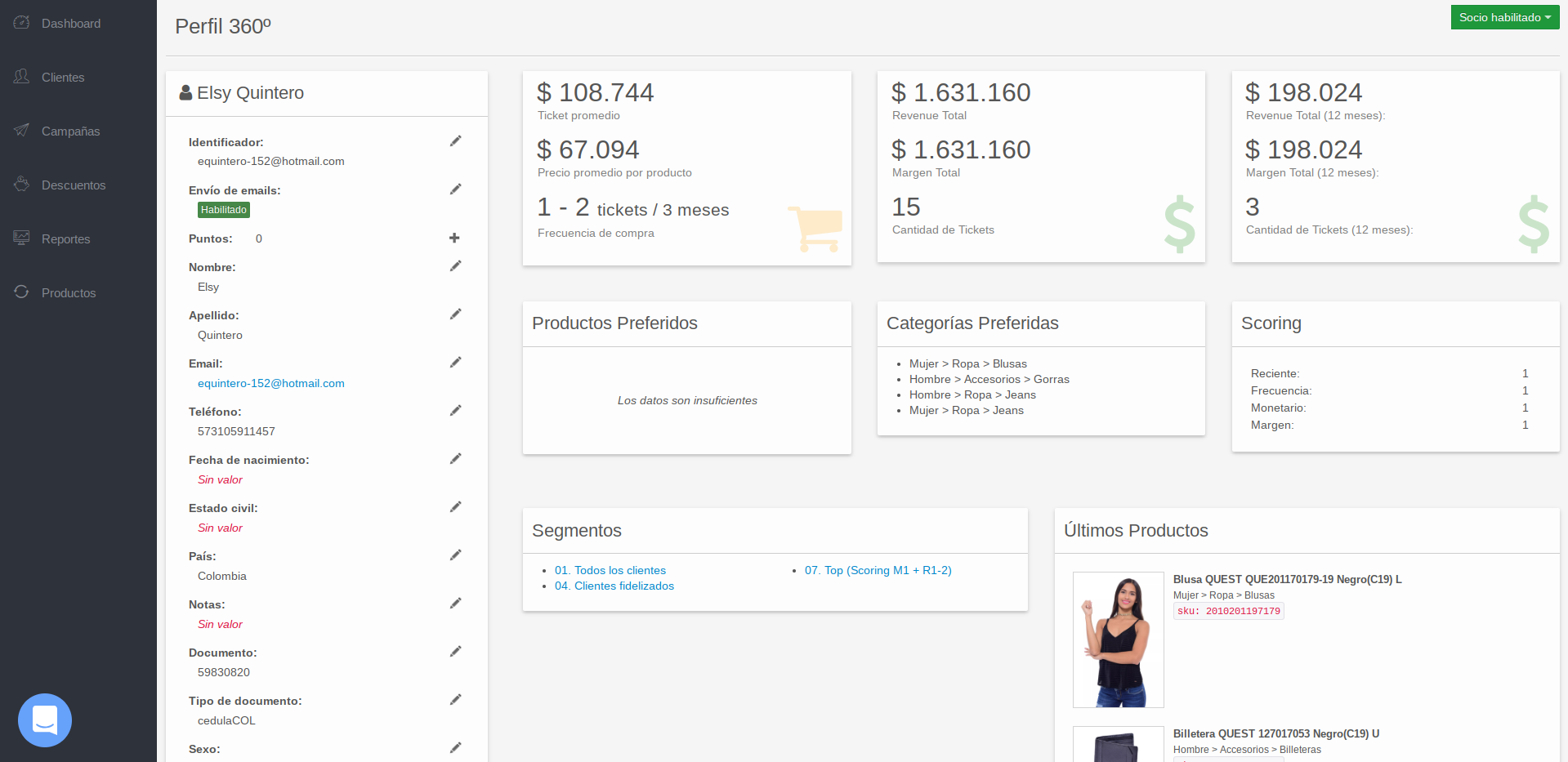
Task: Click the Productos refresh icon
Action: point(22,292)
